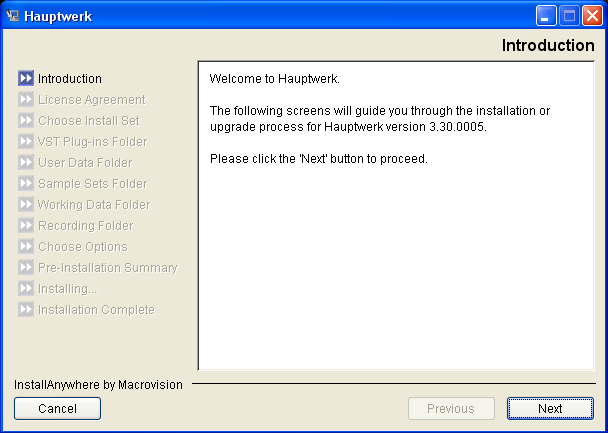This screenshot has height=433, width=608.
Task: Click the Choose Options step icon
Action: tap(26, 247)
